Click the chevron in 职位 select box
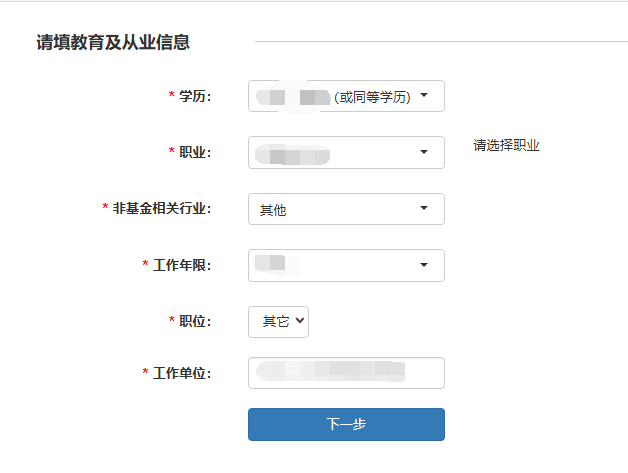Screen dimensions: 628x473 click(x=301, y=321)
